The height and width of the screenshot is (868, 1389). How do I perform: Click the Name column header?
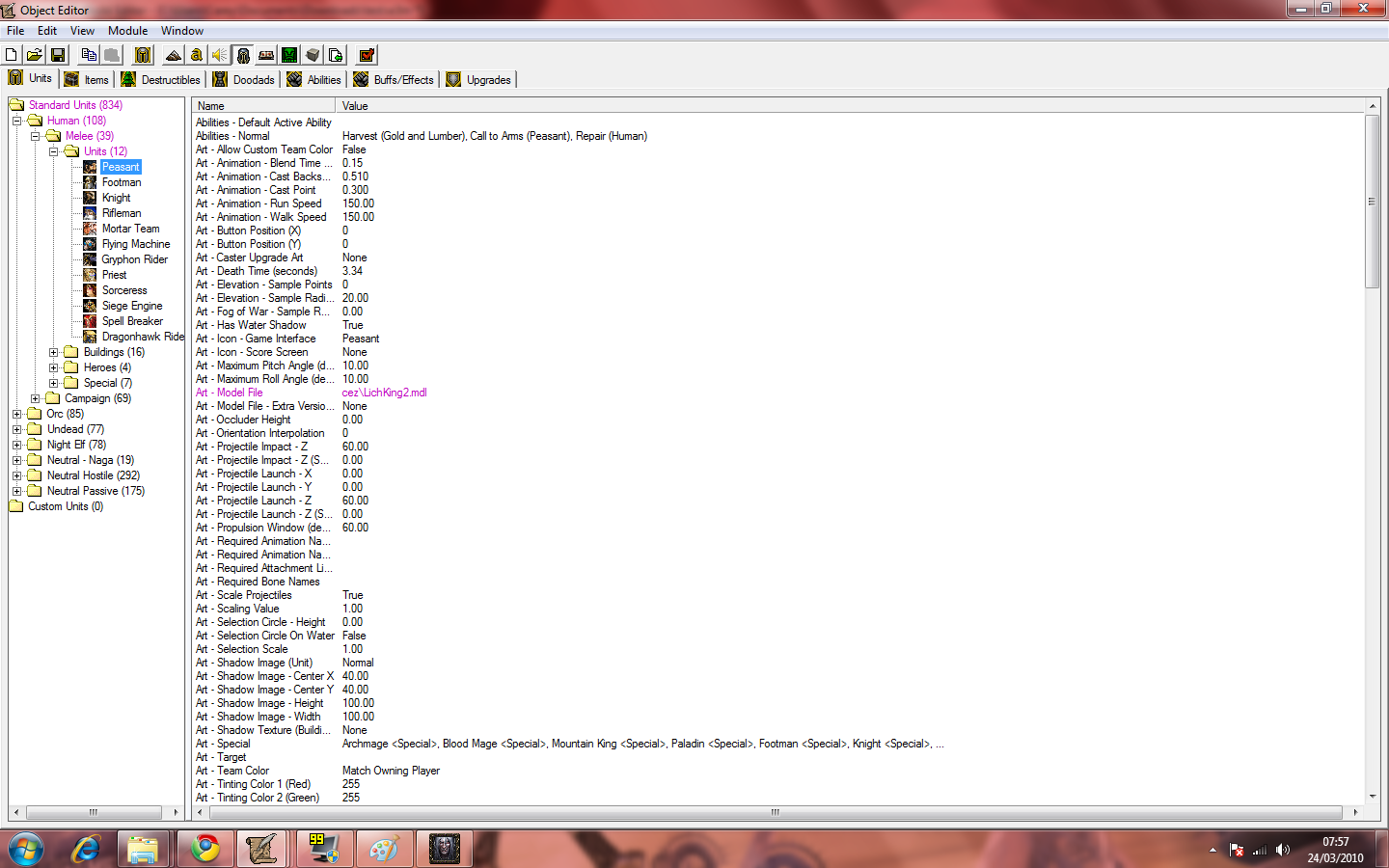[263, 106]
